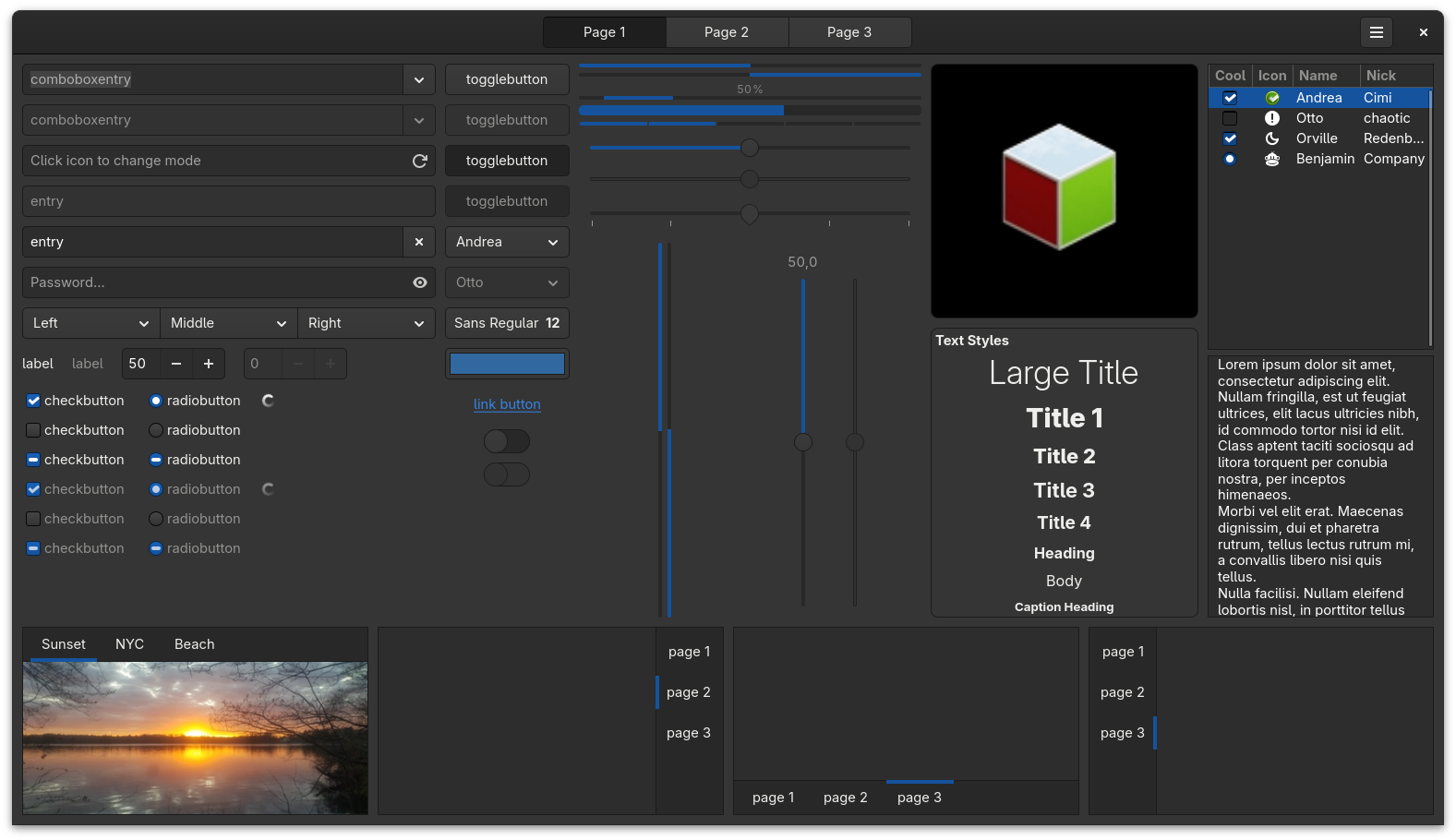Click the first enabled togglebutton
This screenshot has width=1456, height=840.
coord(507,79)
